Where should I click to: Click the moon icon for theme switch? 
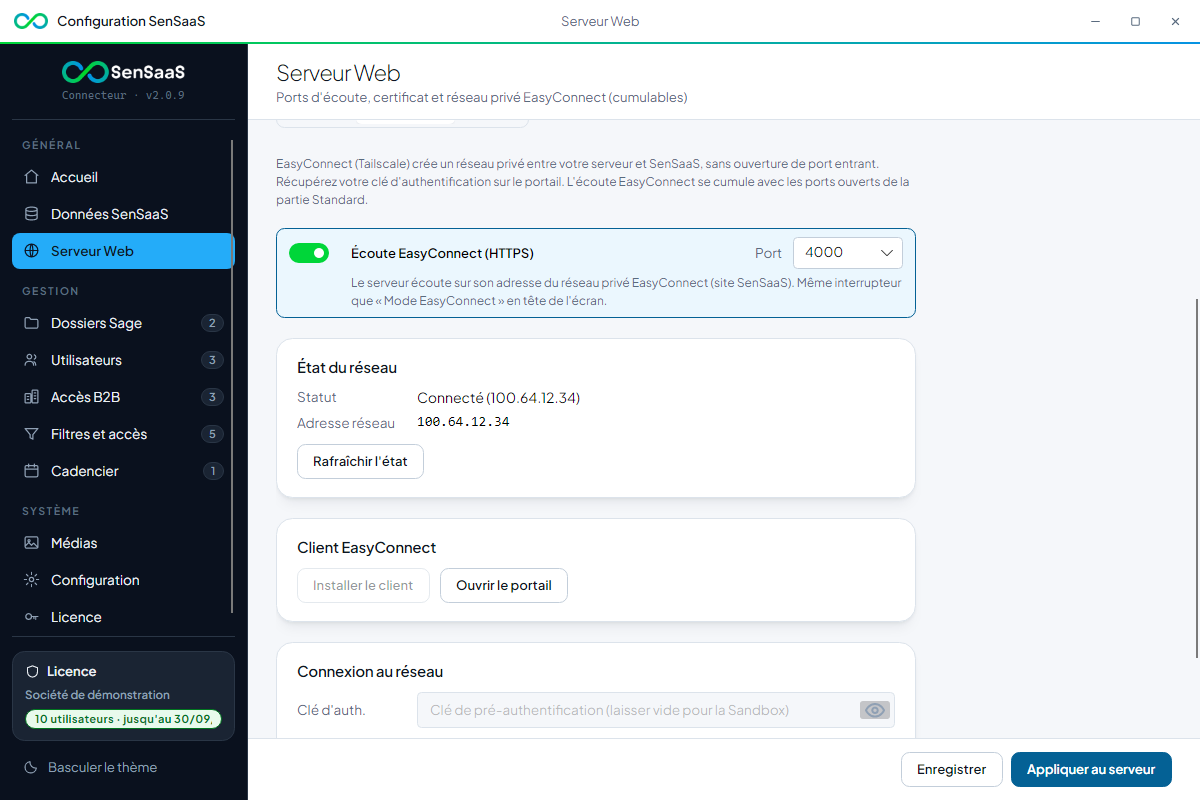30,767
